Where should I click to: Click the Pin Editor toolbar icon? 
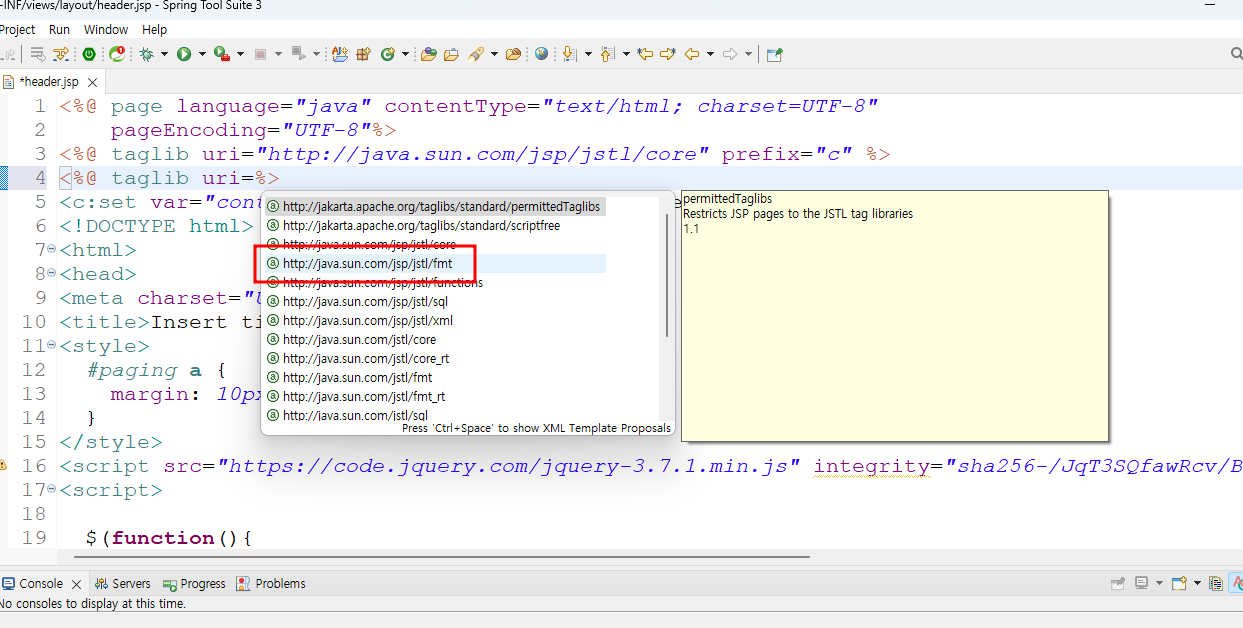[x=774, y=54]
